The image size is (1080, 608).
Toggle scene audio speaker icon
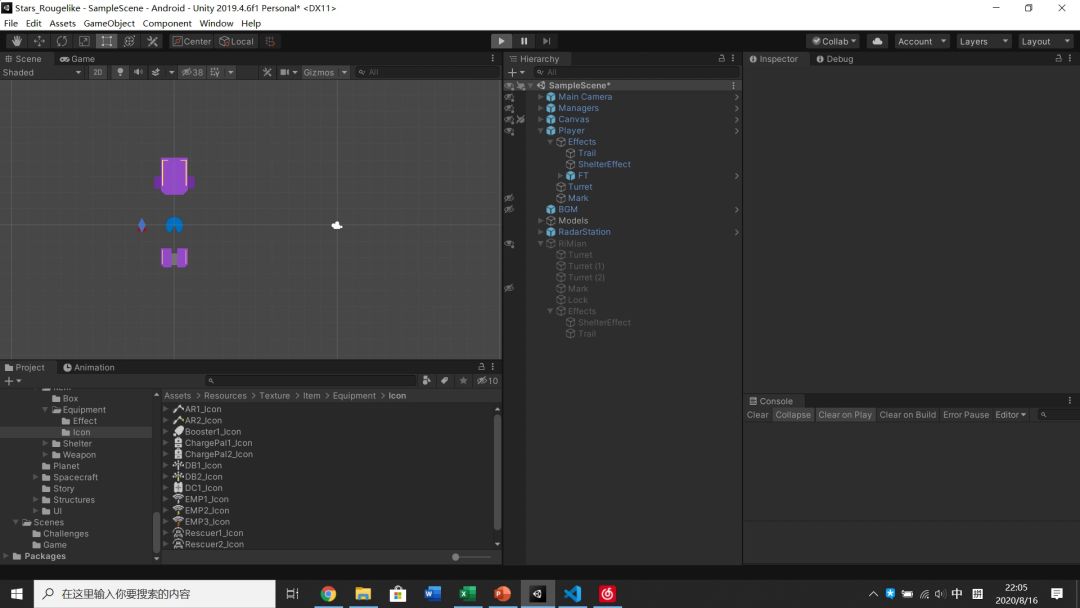point(138,72)
